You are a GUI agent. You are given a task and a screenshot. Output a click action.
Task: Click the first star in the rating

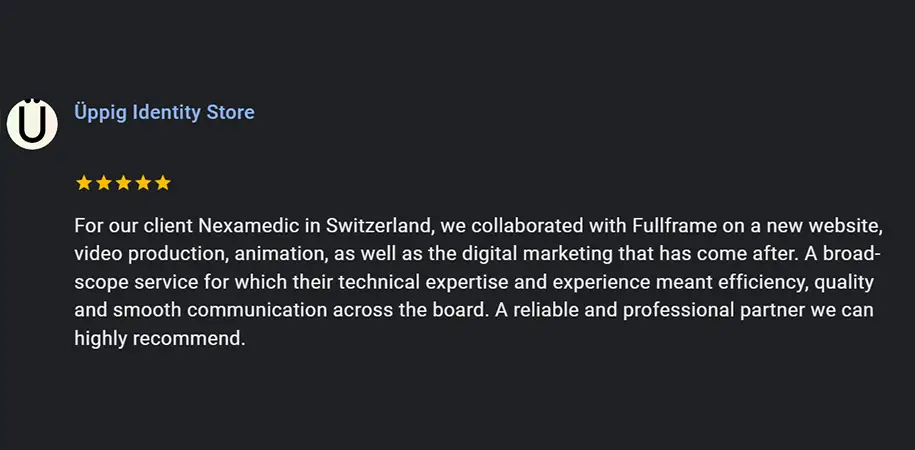pyautogui.click(x=84, y=183)
